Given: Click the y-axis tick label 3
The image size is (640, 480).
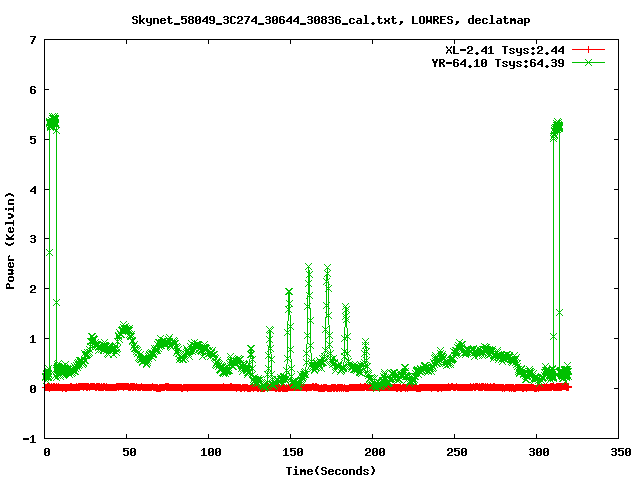Looking at the screenshot, I should [x=33, y=239].
